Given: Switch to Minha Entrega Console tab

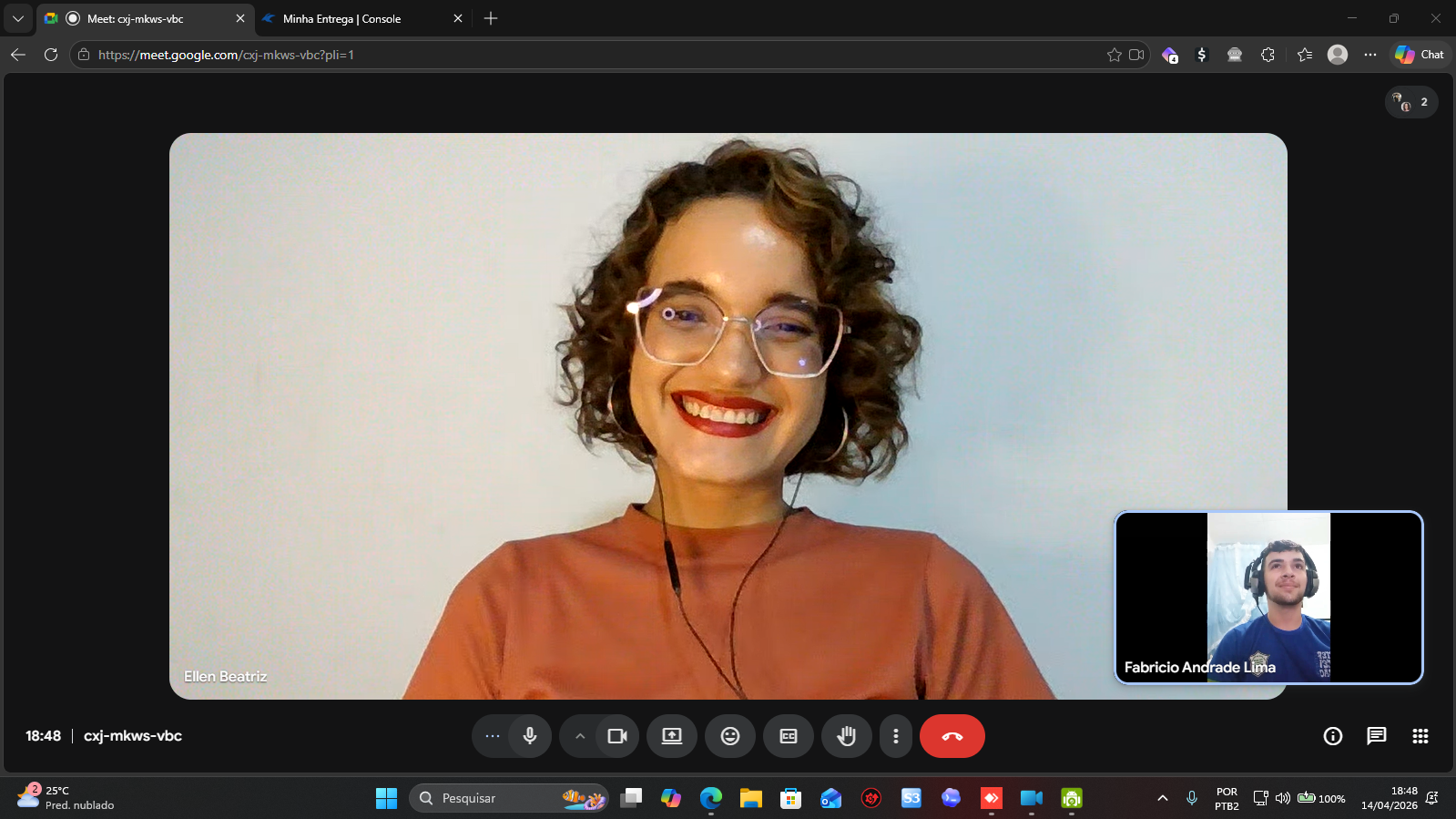Looking at the screenshot, I should click(355, 19).
